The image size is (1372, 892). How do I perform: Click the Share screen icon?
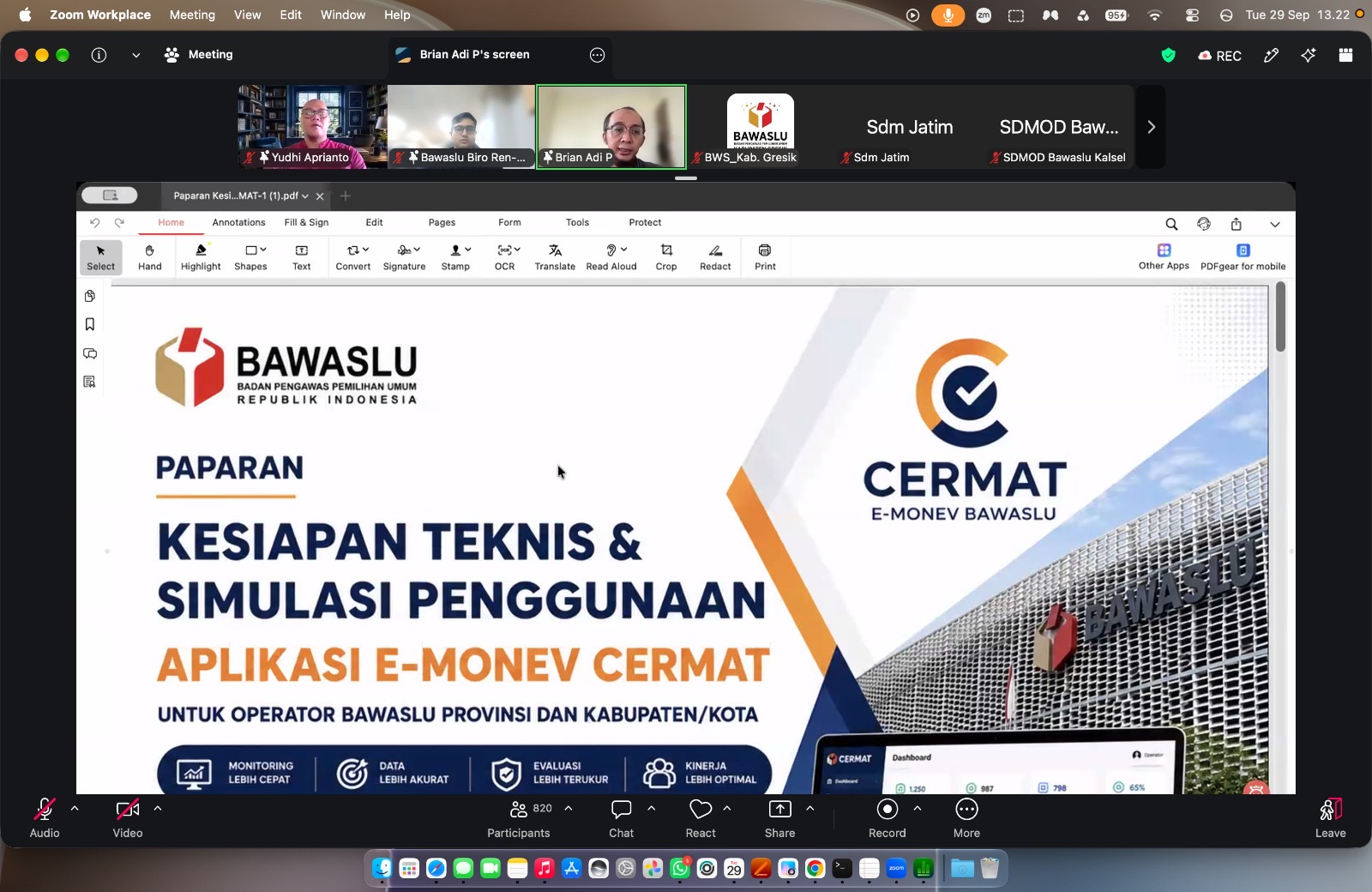779,809
